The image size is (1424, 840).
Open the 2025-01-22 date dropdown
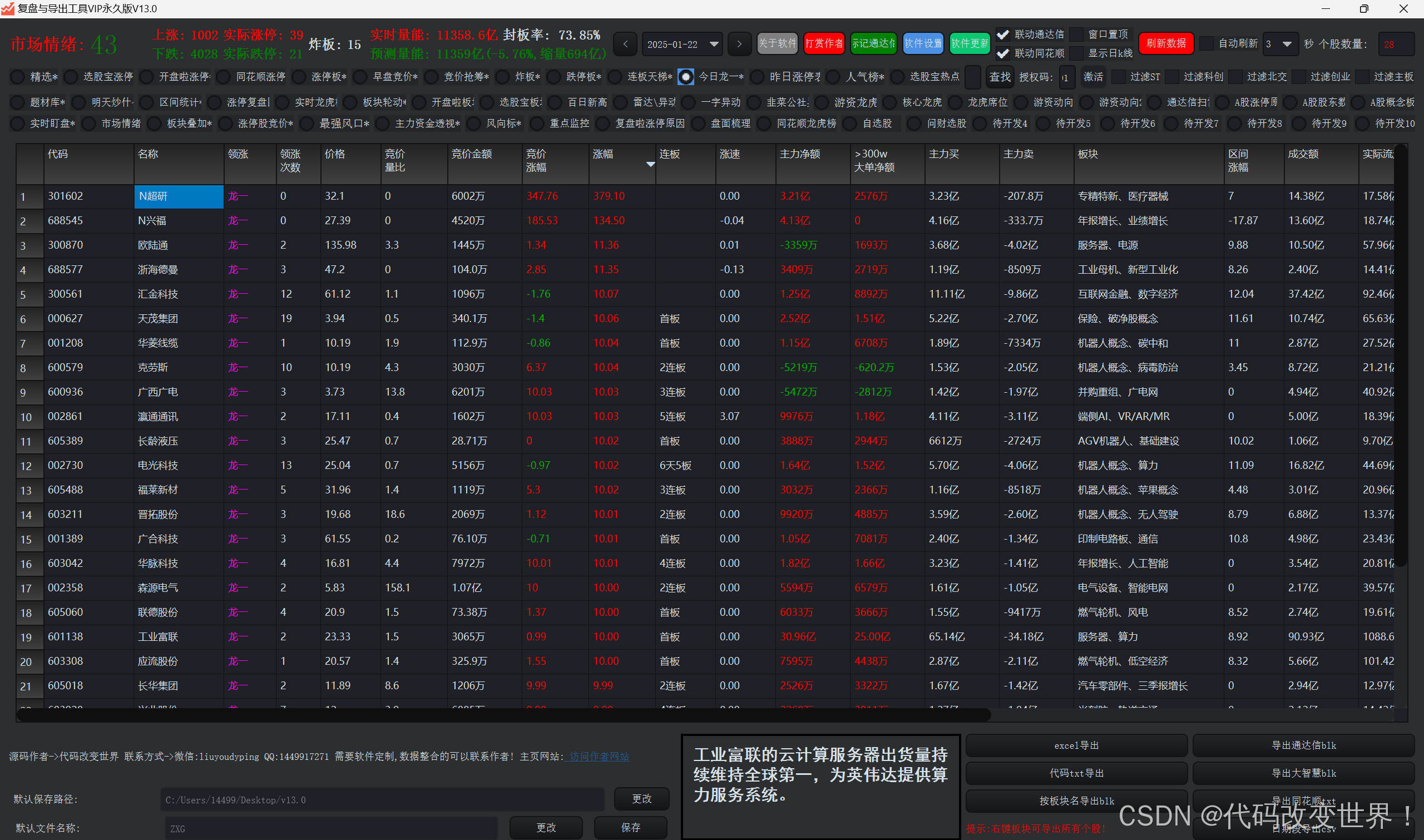714,44
